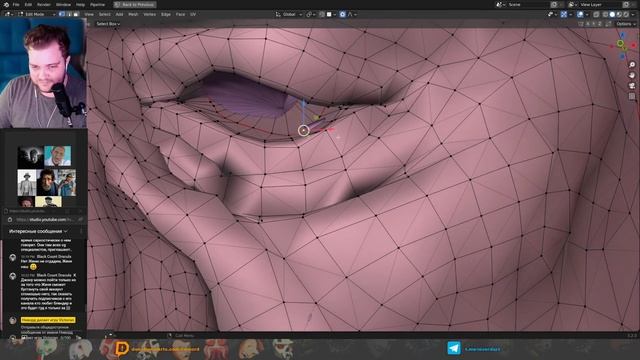
Task: Open the Edit Mode dropdown
Action: pyautogui.click(x=36, y=14)
